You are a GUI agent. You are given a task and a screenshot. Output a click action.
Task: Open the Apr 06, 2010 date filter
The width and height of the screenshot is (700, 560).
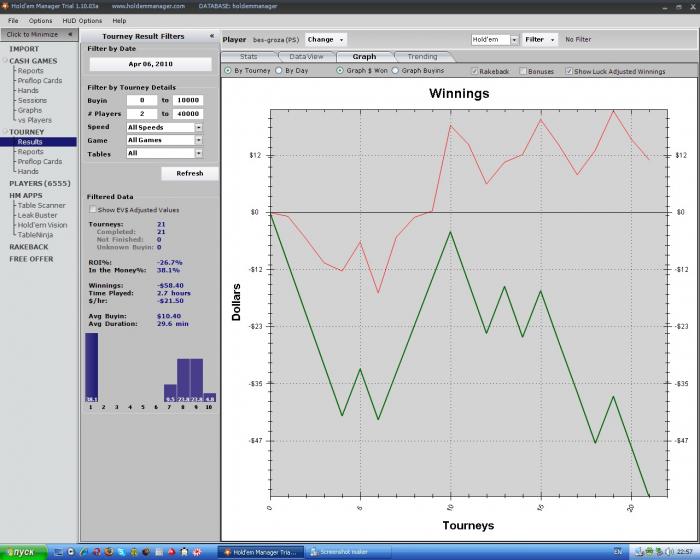point(150,64)
